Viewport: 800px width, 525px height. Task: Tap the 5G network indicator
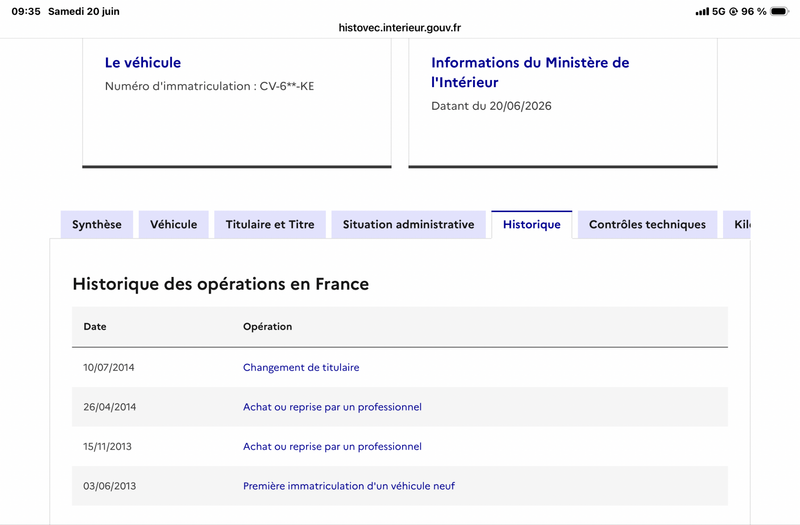(718, 11)
